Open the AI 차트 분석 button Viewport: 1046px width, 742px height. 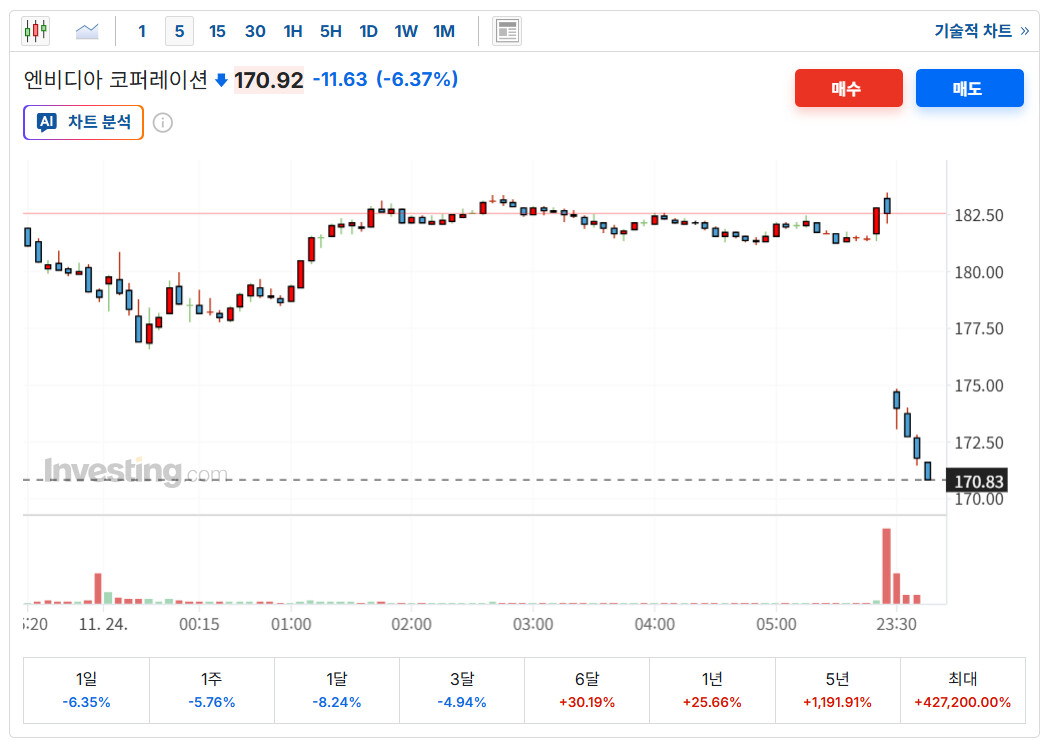[x=83, y=122]
